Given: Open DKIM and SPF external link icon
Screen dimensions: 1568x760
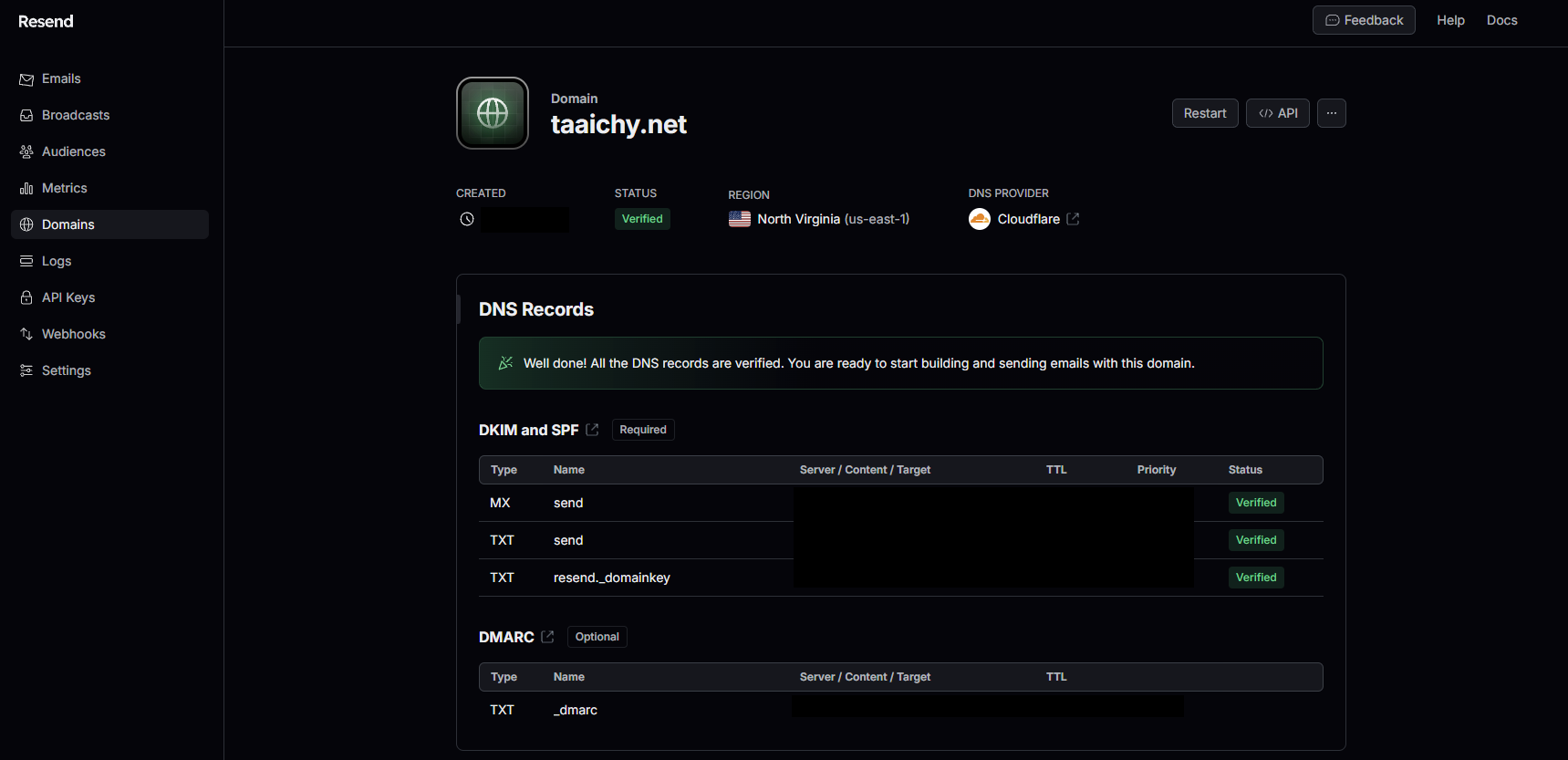Looking at the screenshot, I should click(592, 430).
